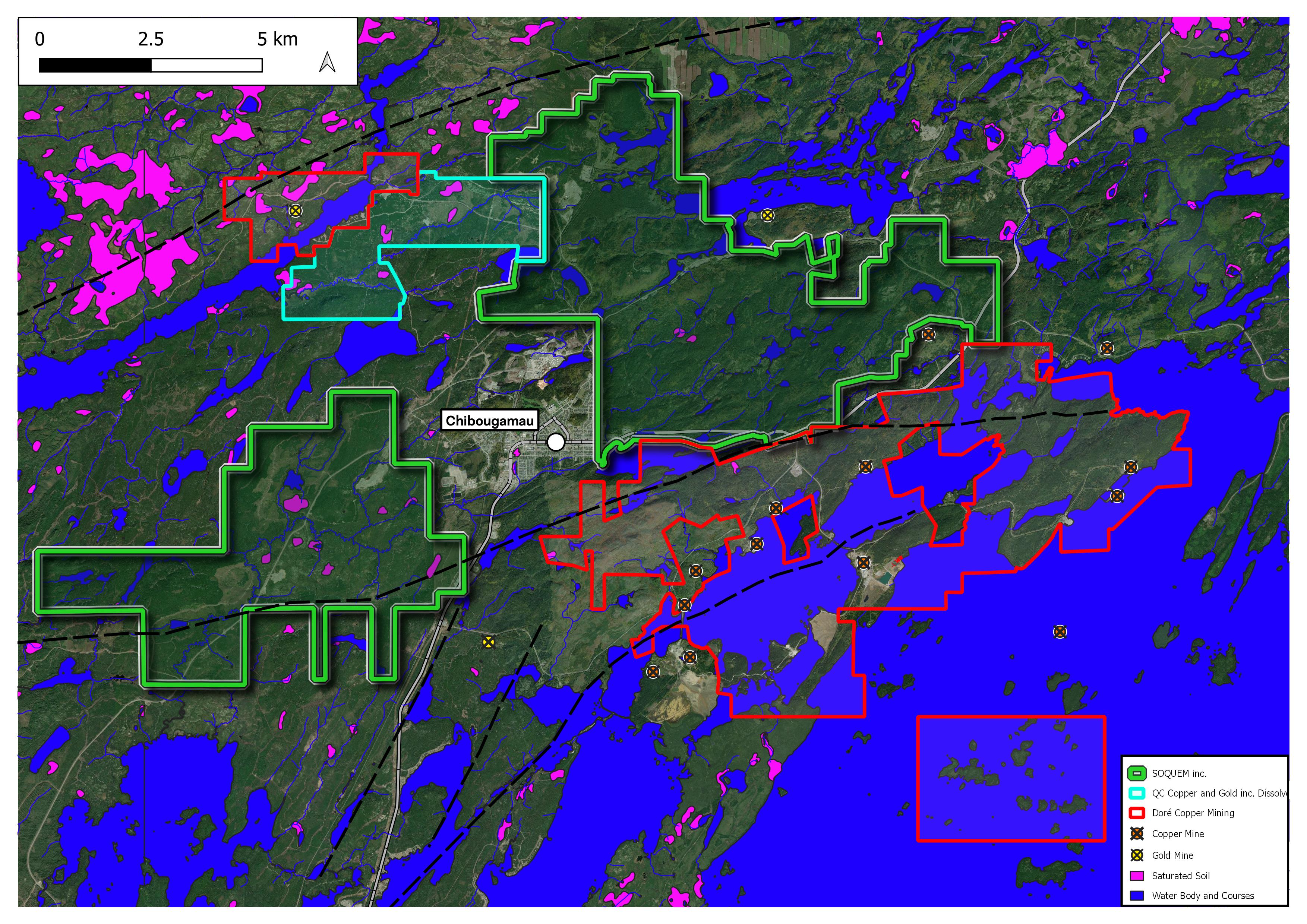Click the "Doré Copper Mining" legend text
This screenshot has height=924, width=1307.
point(1193,813)
